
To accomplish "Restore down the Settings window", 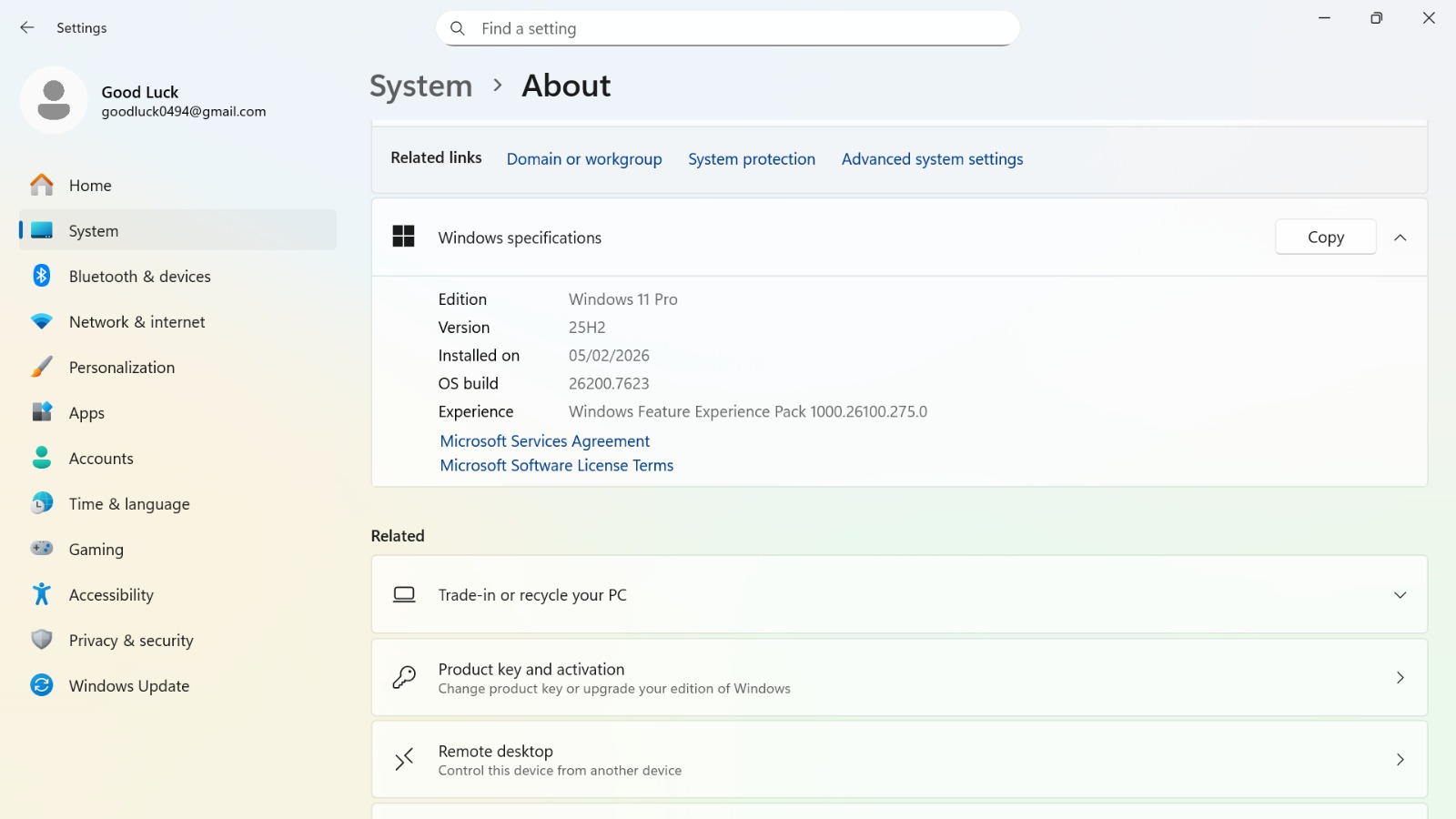I will pyautogui.click(x=1377, y=18).
